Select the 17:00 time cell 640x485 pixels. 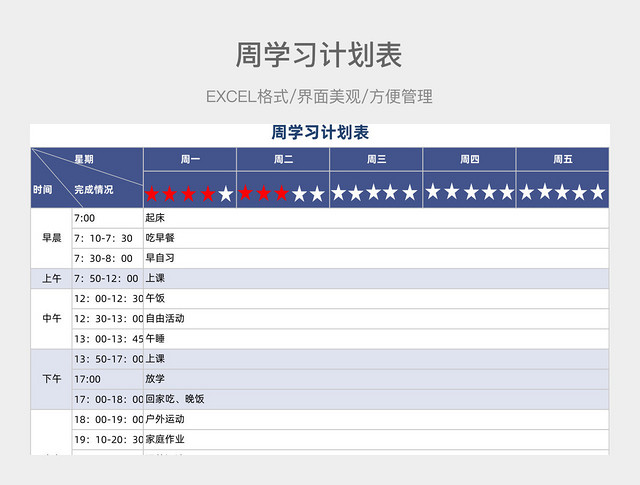tap(108, 379)
